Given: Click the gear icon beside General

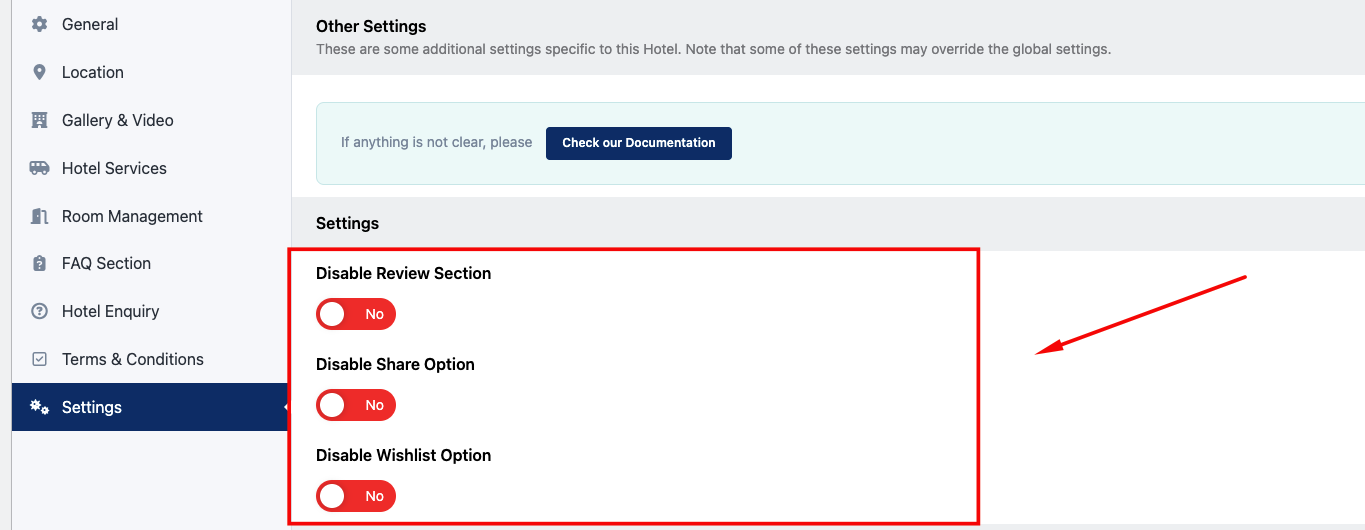Looking at the screenshot, I should point(39,24).
